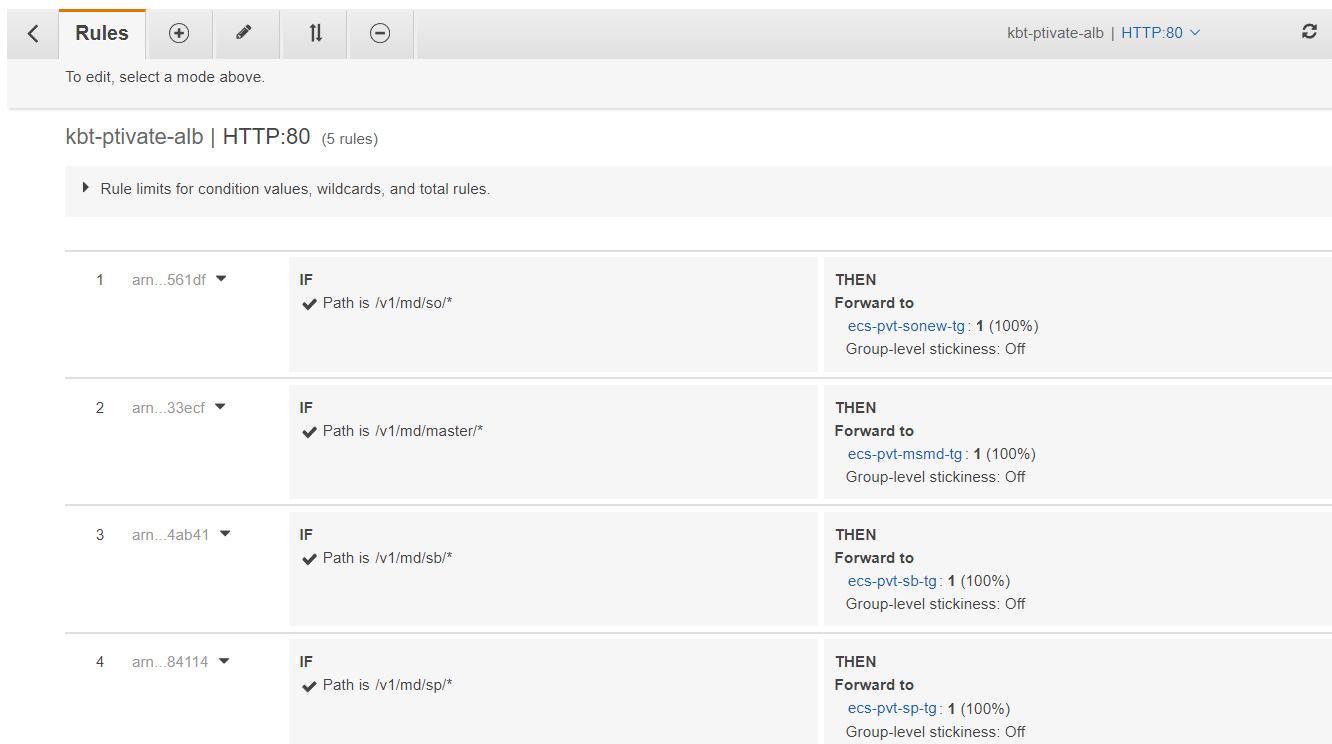This screenshot has height=744, width=1332.
Task: Go back using the left chevron
Action: click(x=33, y=33)
